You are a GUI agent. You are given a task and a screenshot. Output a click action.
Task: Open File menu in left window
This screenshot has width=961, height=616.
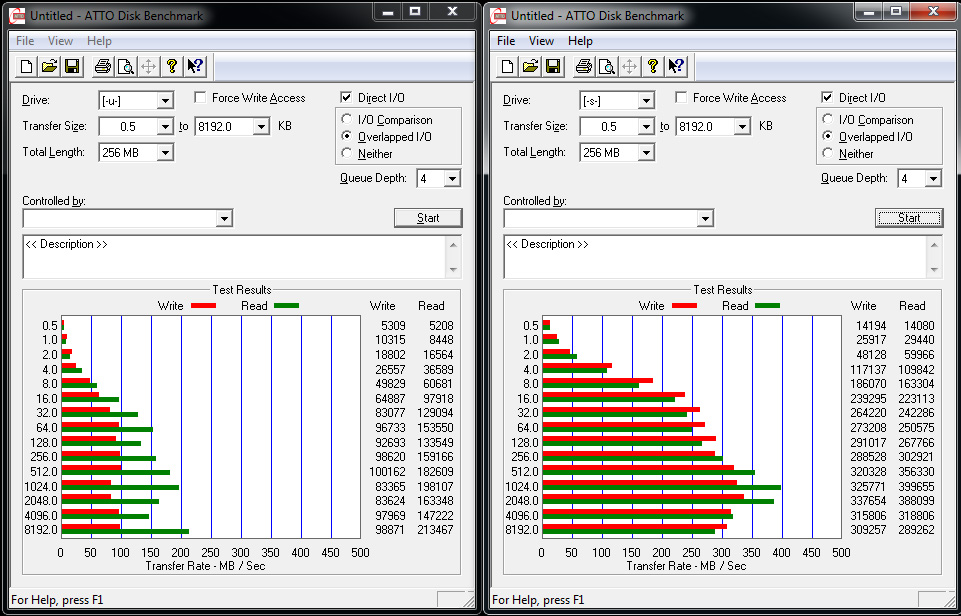25,41
